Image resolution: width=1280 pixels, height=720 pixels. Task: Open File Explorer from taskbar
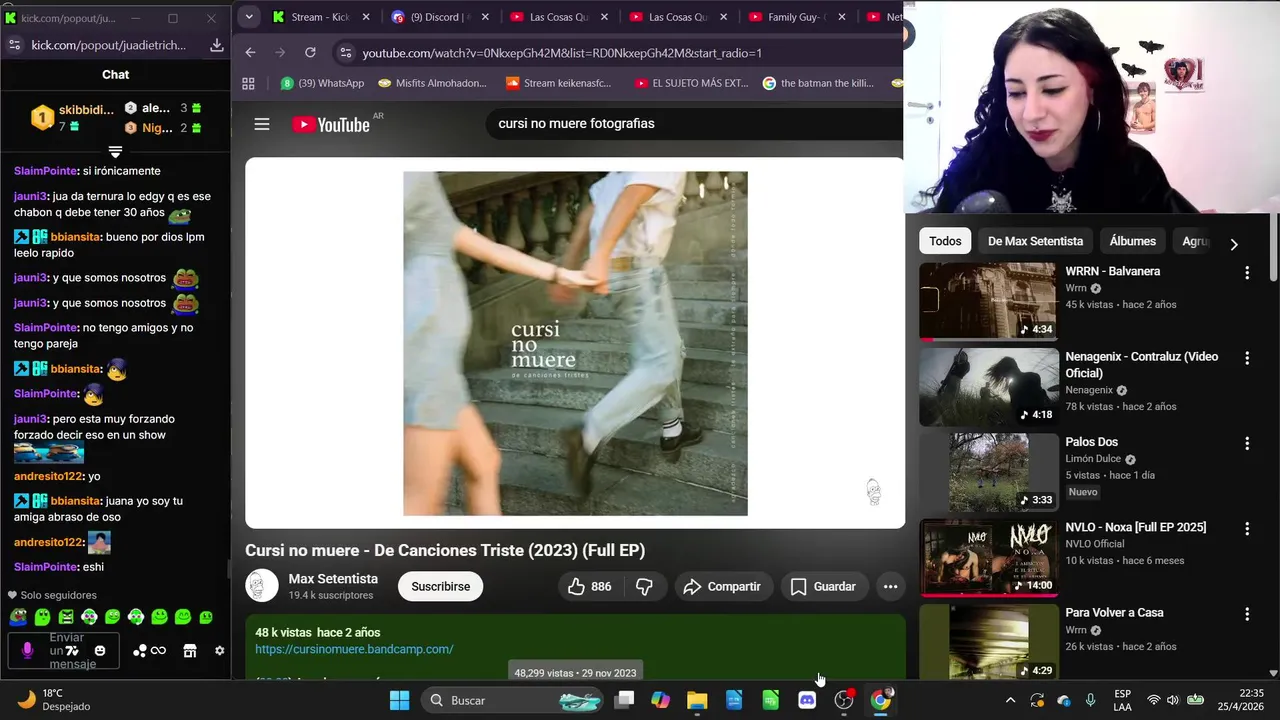(697, 700)
